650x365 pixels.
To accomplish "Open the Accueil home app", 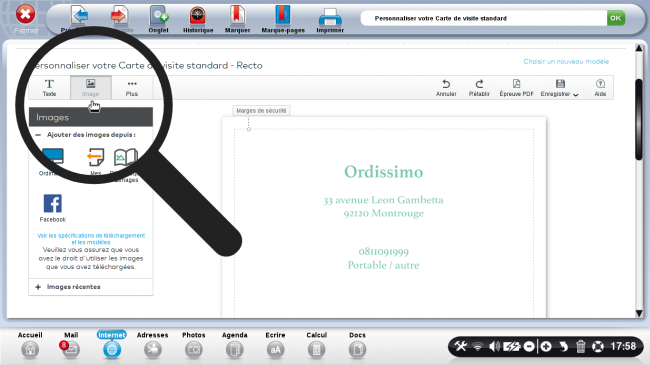I will click(x=30, y=345).
